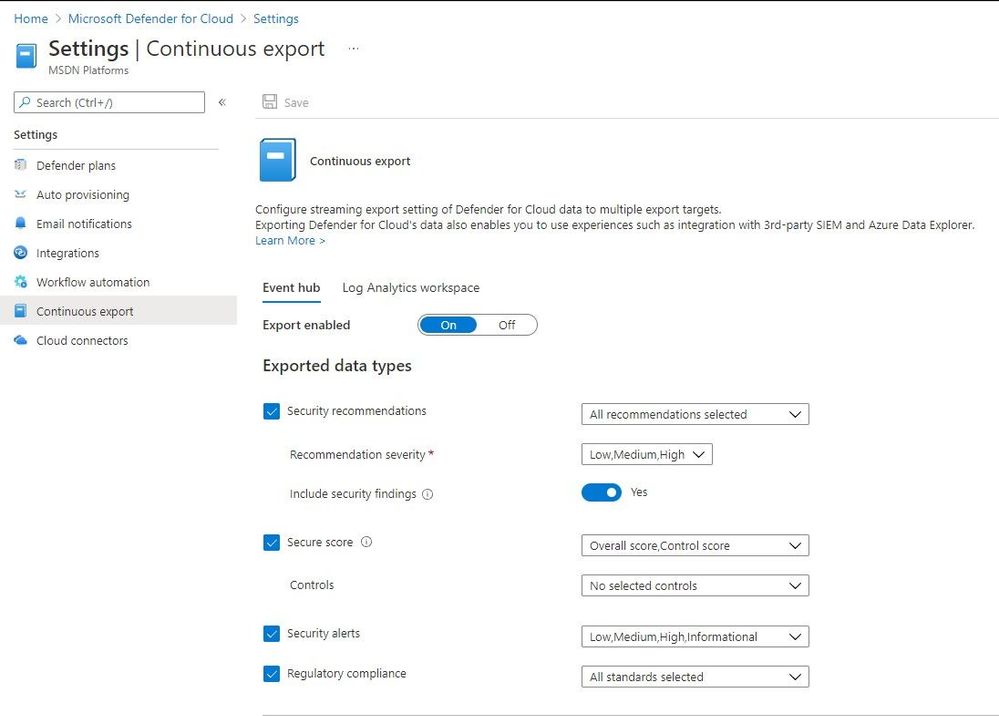This screenshot has height=716, width=999.
Task: Click the Settings | Continuous export page title
Action: pos(187,48)
